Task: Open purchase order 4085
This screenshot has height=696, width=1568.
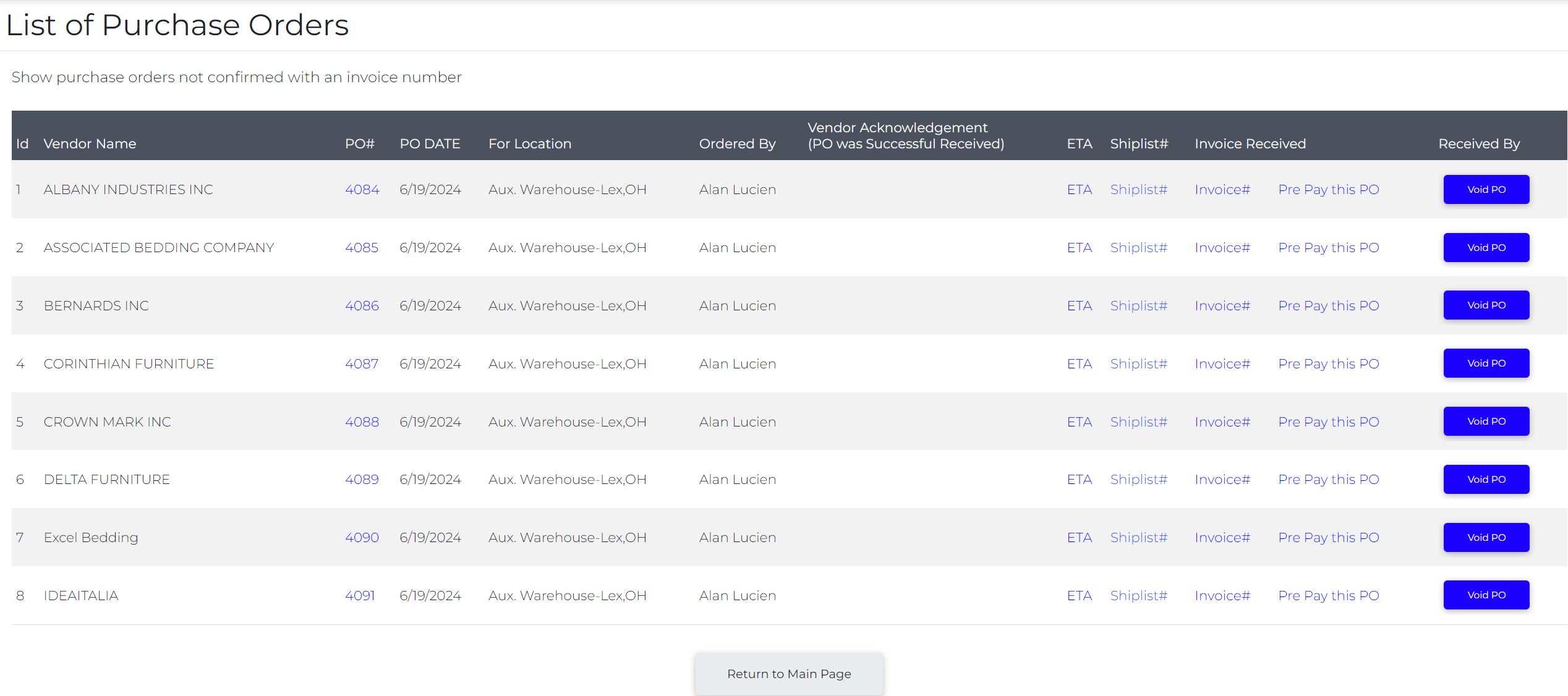Action: click(362, 248)
